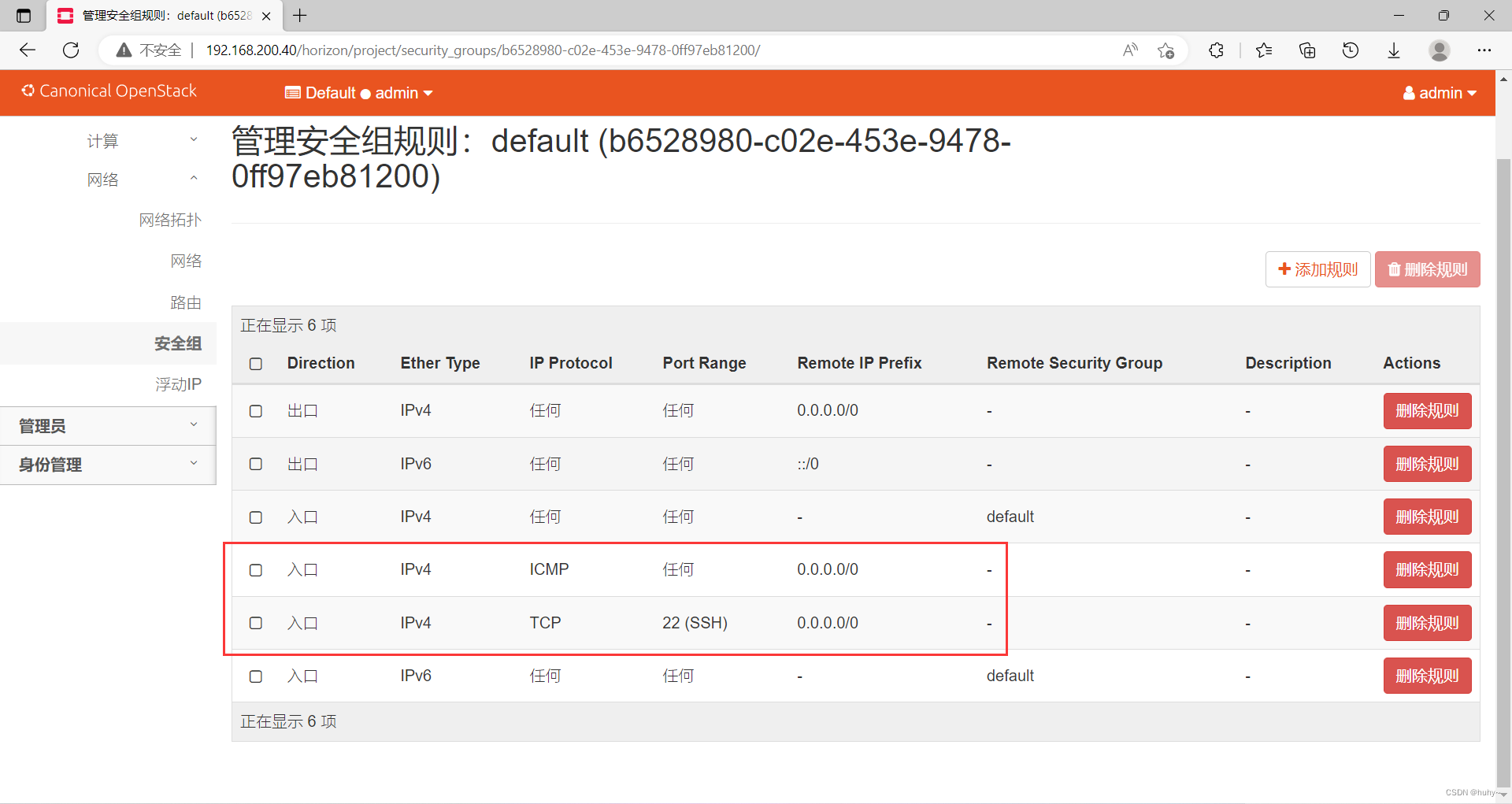Click the ICMP protocol cell
The image size is (1512, 804).
point(549,569)
